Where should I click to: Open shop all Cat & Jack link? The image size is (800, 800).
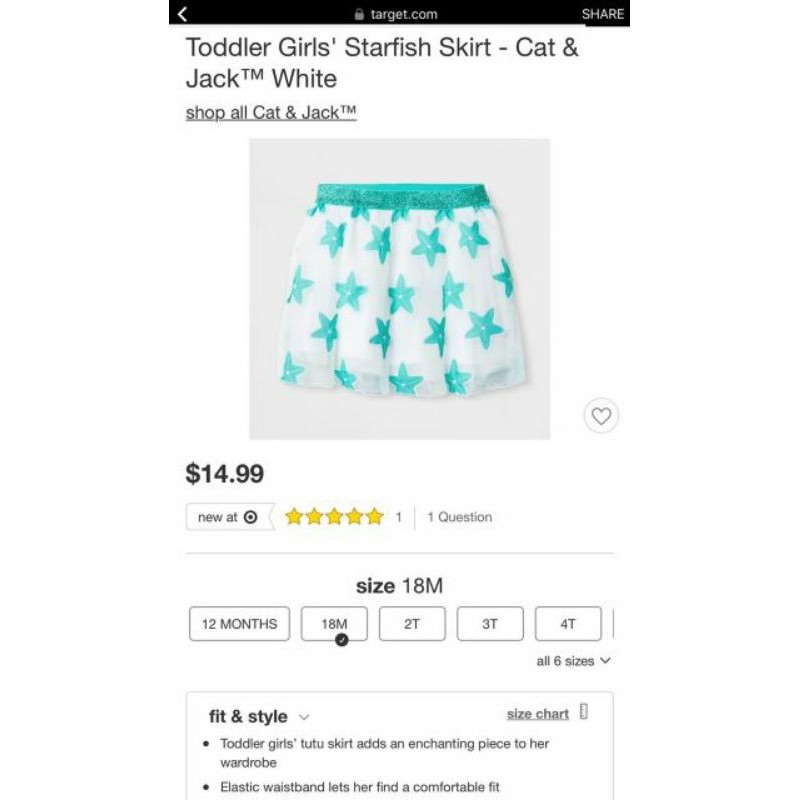tap(271, 112)
